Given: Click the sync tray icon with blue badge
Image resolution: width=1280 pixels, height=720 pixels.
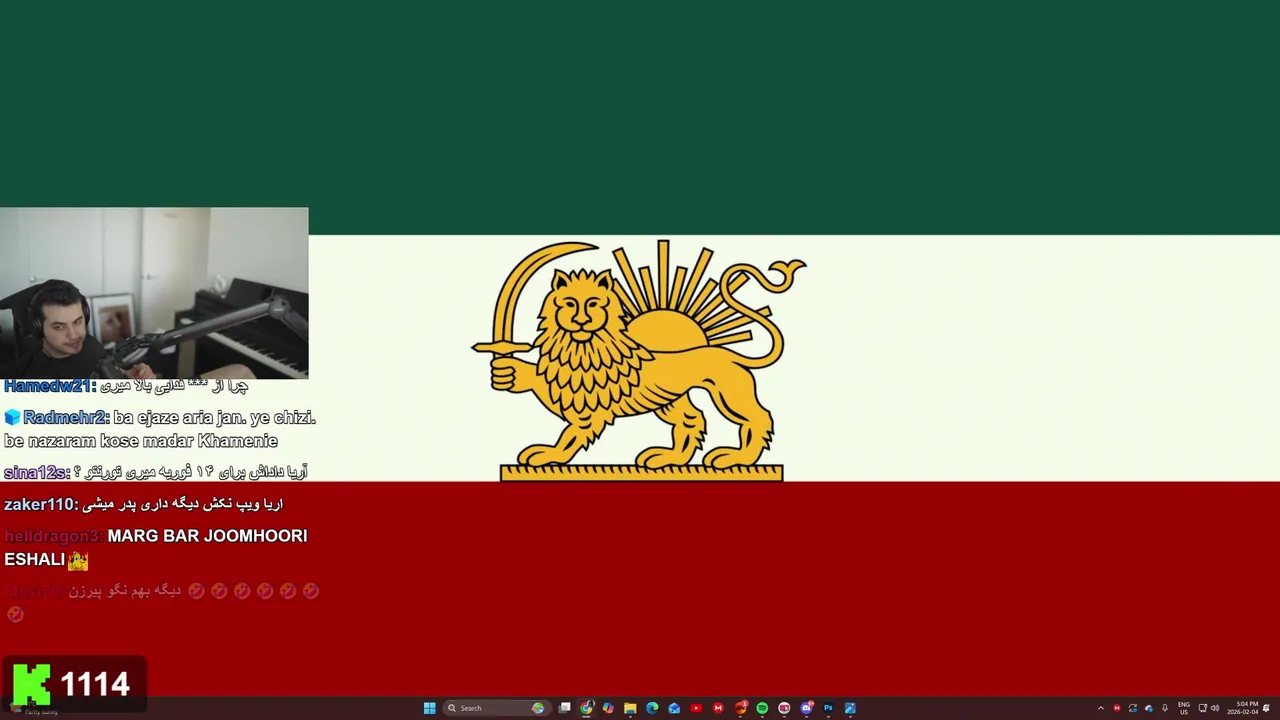Looking at the screenshot, I should (1133, 708).
